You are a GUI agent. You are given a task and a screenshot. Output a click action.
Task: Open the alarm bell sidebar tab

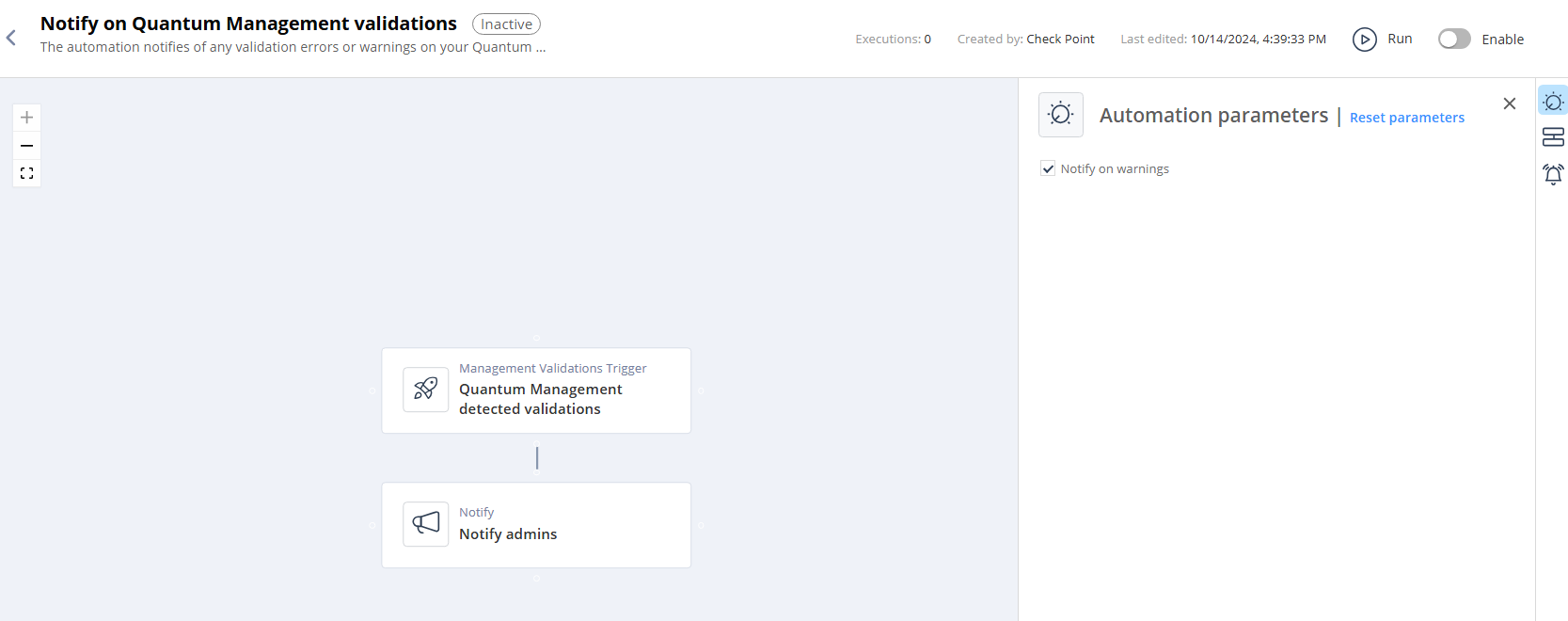tap(1553, 174)
